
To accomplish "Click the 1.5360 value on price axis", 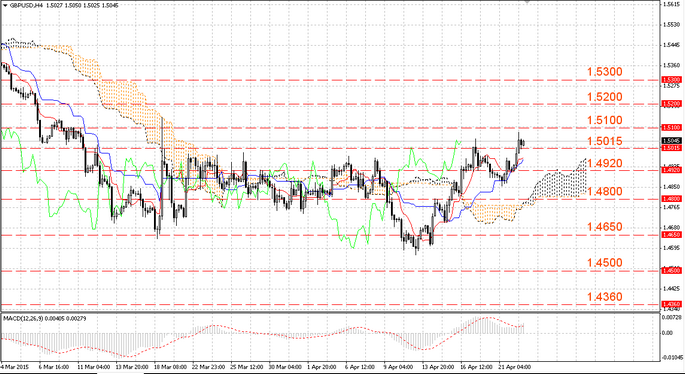I will click(x=671, y=66).
